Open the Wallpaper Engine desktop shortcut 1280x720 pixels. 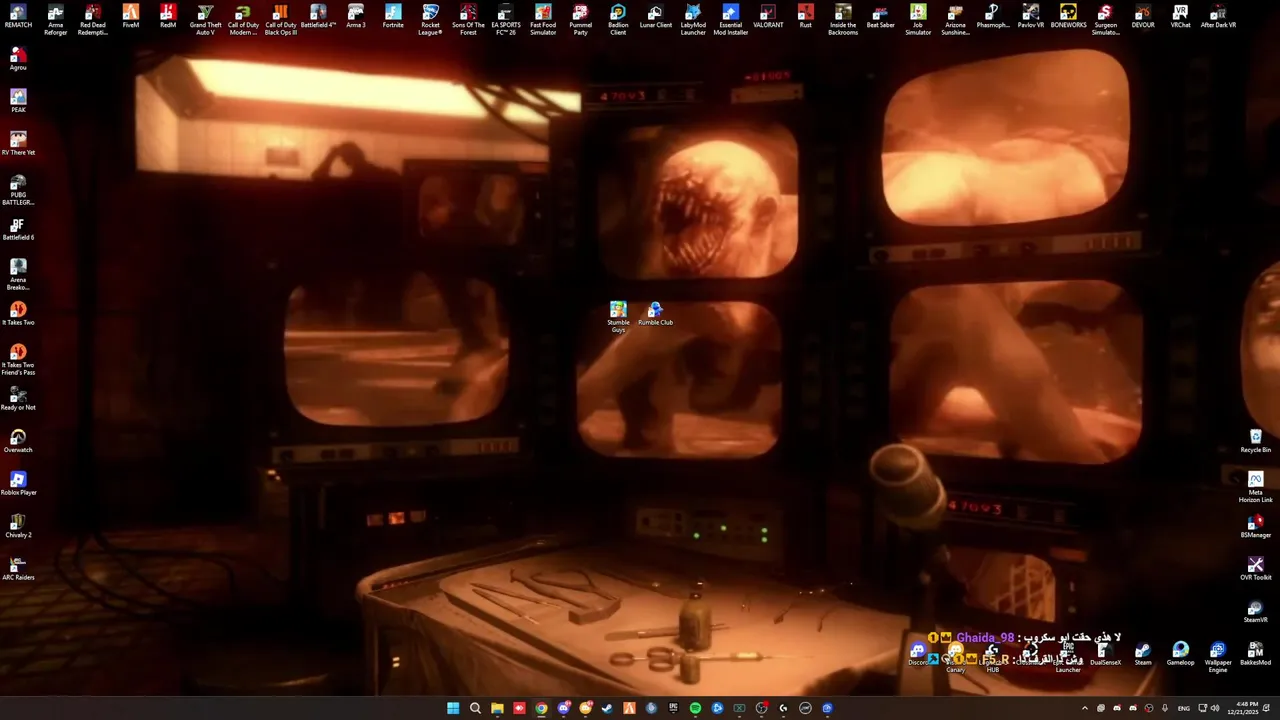tap(1218, 657)
